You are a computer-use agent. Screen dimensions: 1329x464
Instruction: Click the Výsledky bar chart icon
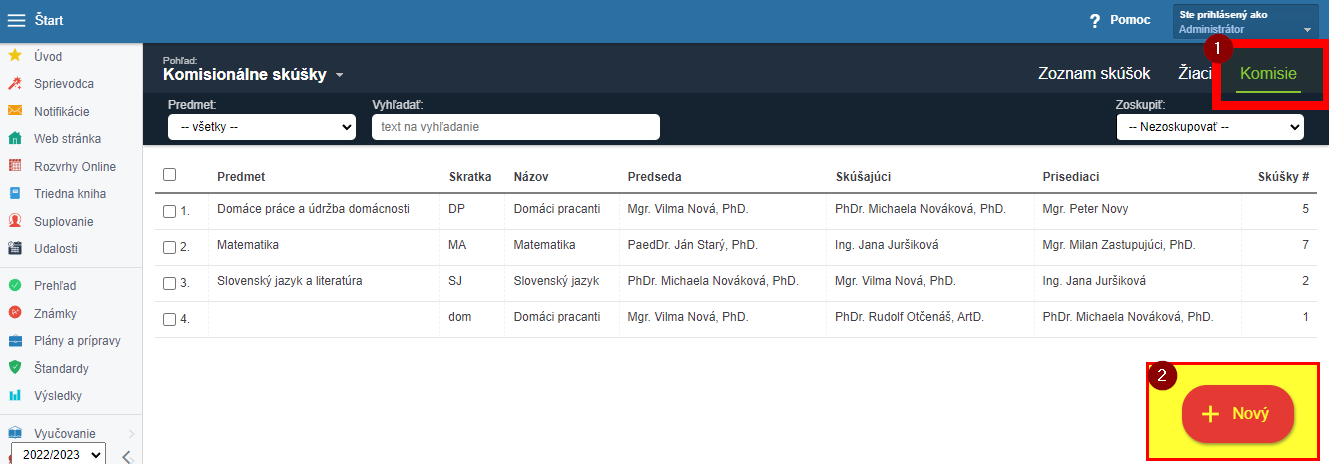point(15,396)
